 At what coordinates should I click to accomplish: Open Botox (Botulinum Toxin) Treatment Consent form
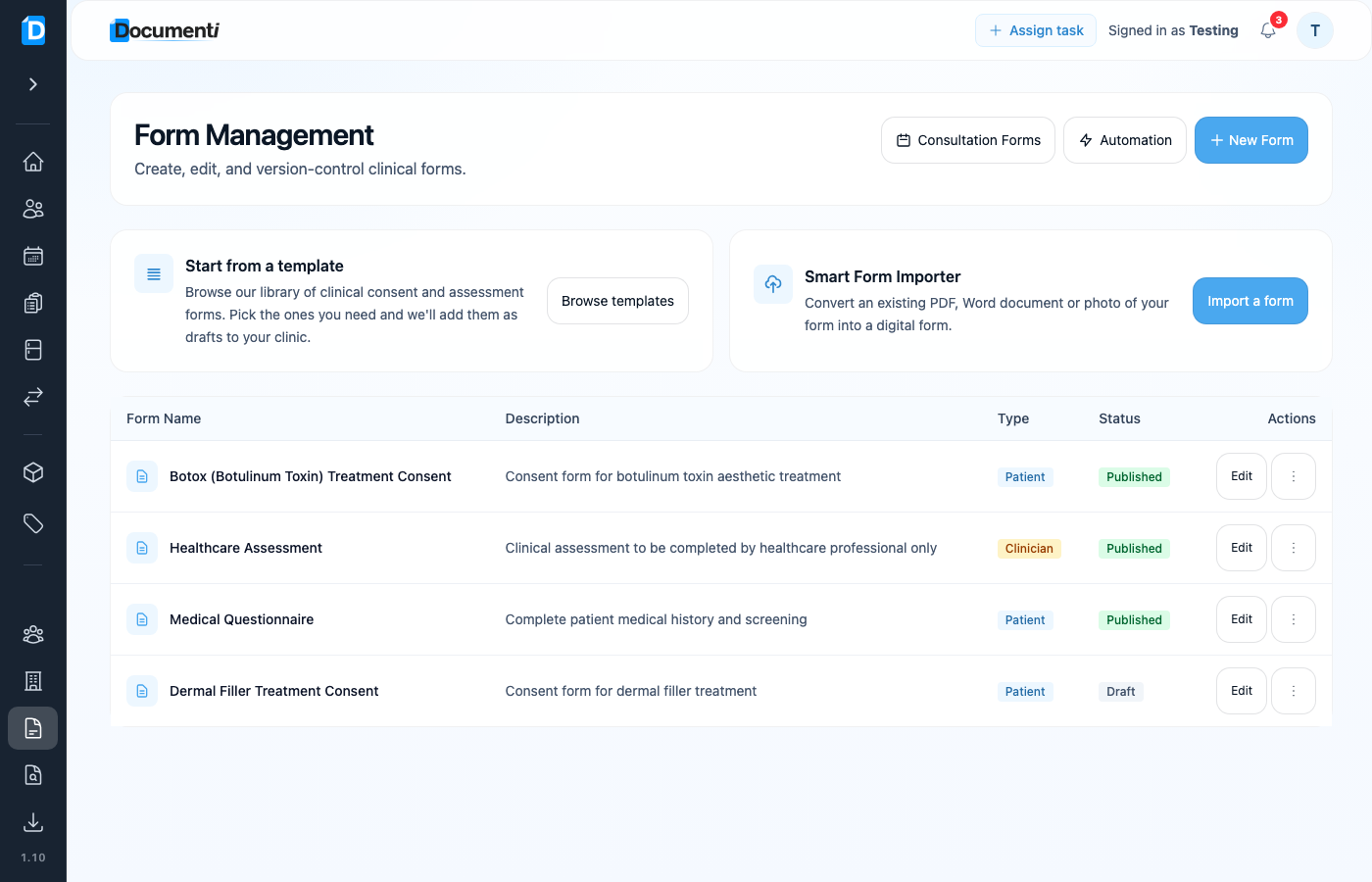[310, 476]
